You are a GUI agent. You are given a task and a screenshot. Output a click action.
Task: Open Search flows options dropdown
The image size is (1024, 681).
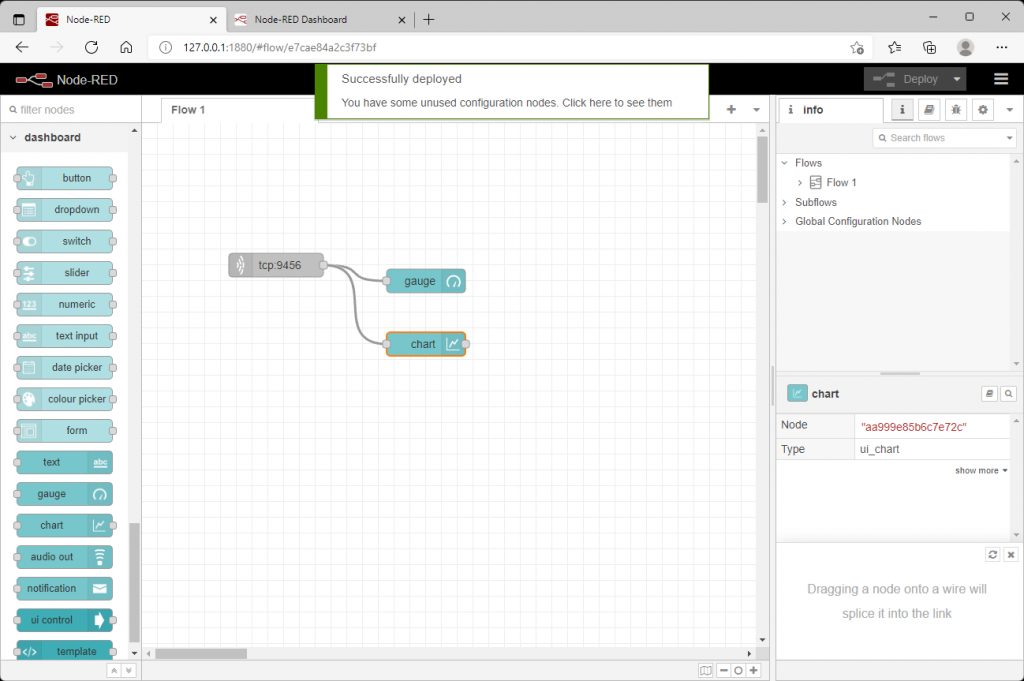[x=1010, y=138]
